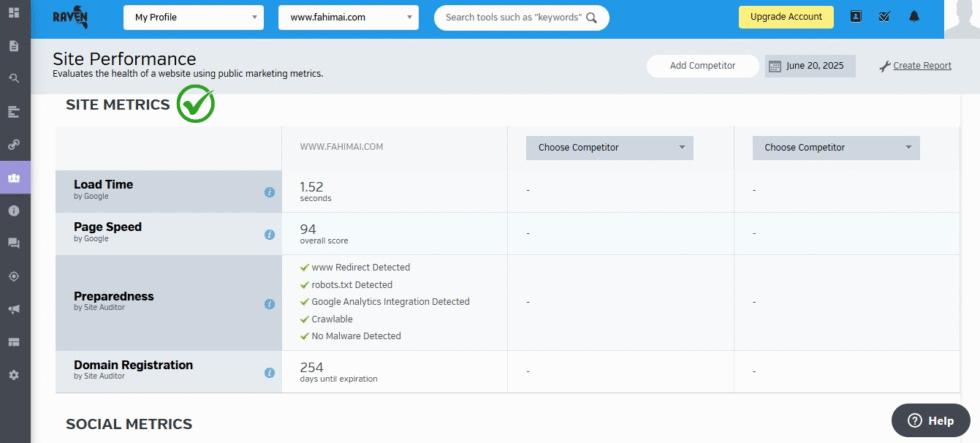Open the Create Report link

(x=921, y=66)
